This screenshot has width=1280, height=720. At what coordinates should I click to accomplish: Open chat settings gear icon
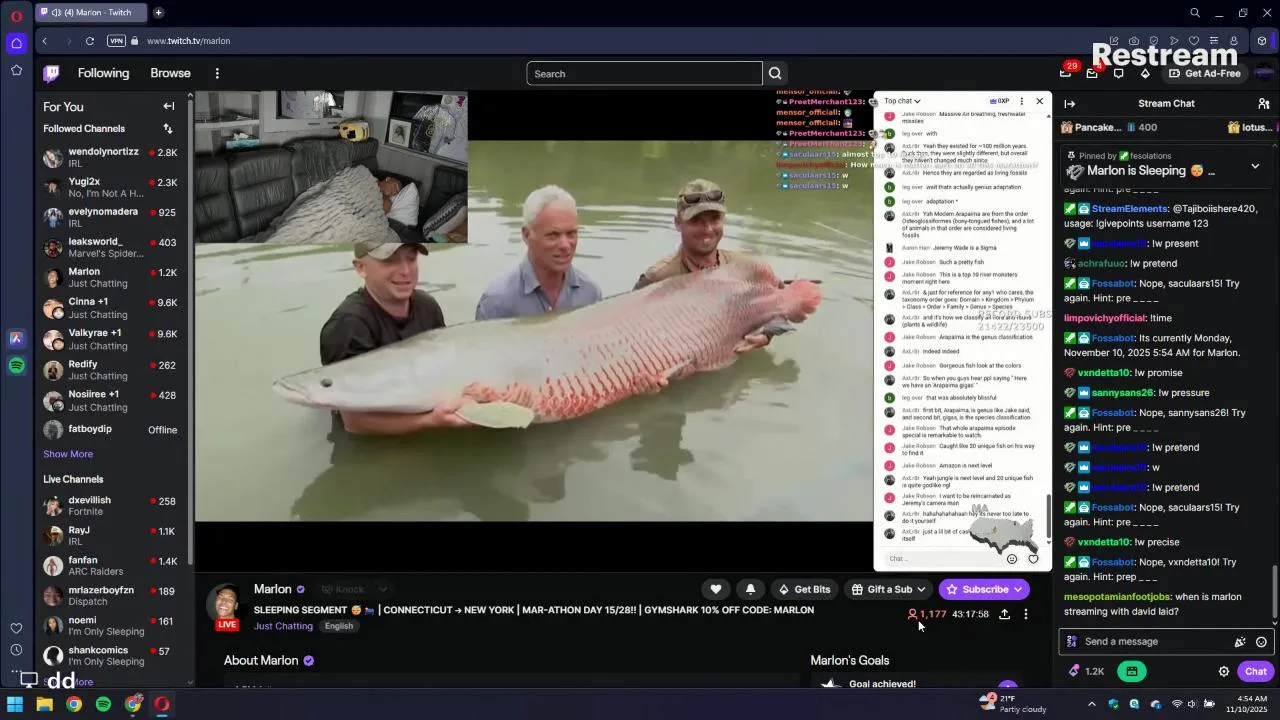(x=1224, y=672)
